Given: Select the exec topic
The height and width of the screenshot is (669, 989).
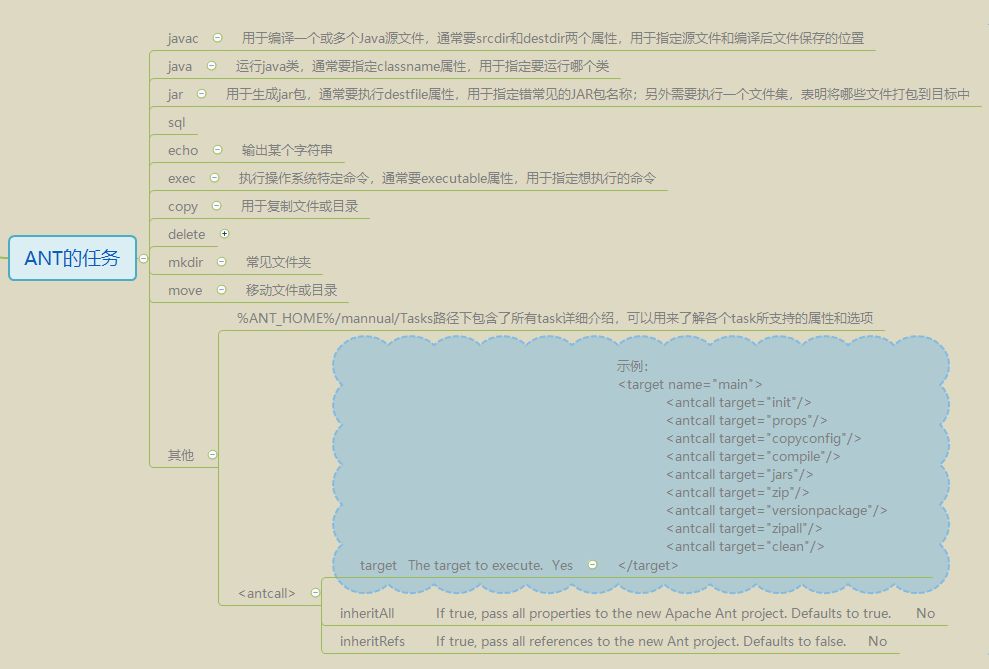Looking at the screenshot, I should tap(182, 178).
